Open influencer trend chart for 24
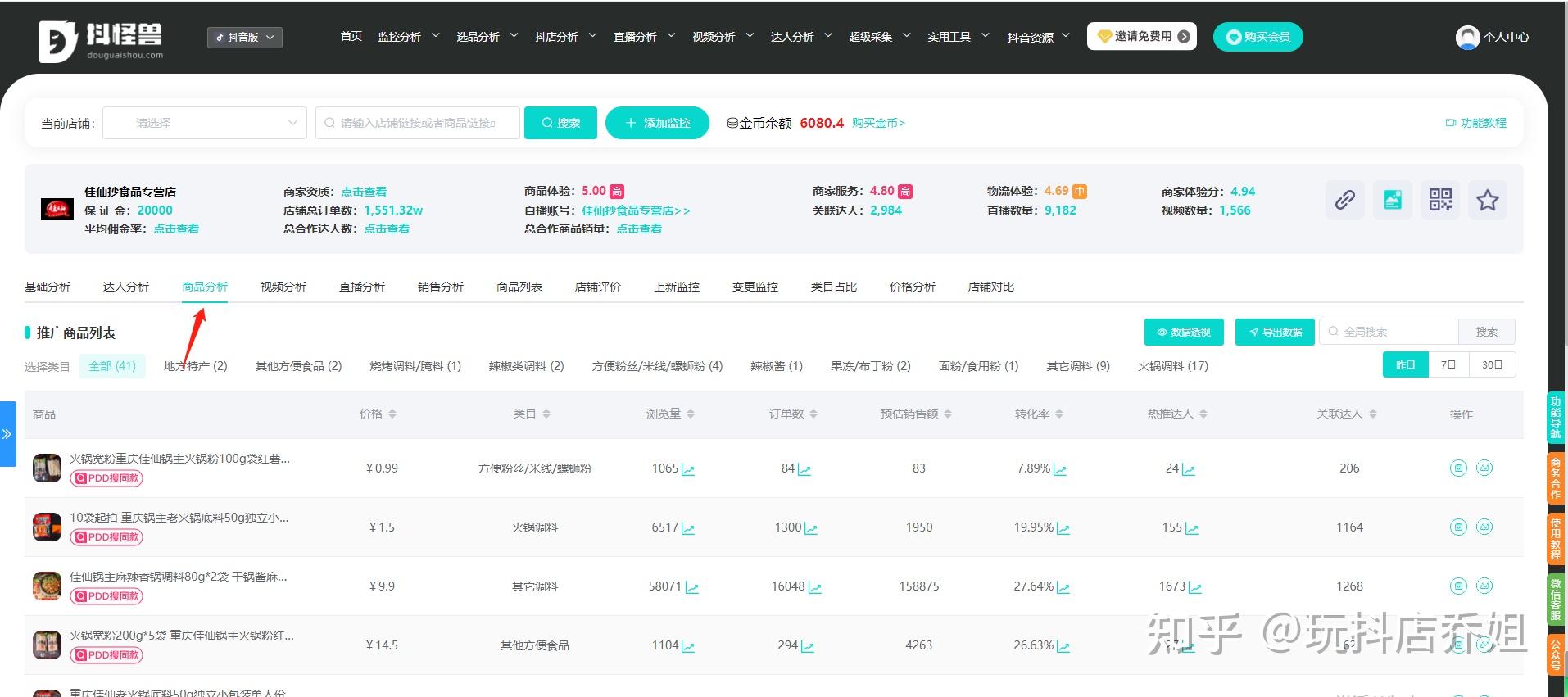This screenshot has width=1568, height=697. click(x=1189, y=469)
